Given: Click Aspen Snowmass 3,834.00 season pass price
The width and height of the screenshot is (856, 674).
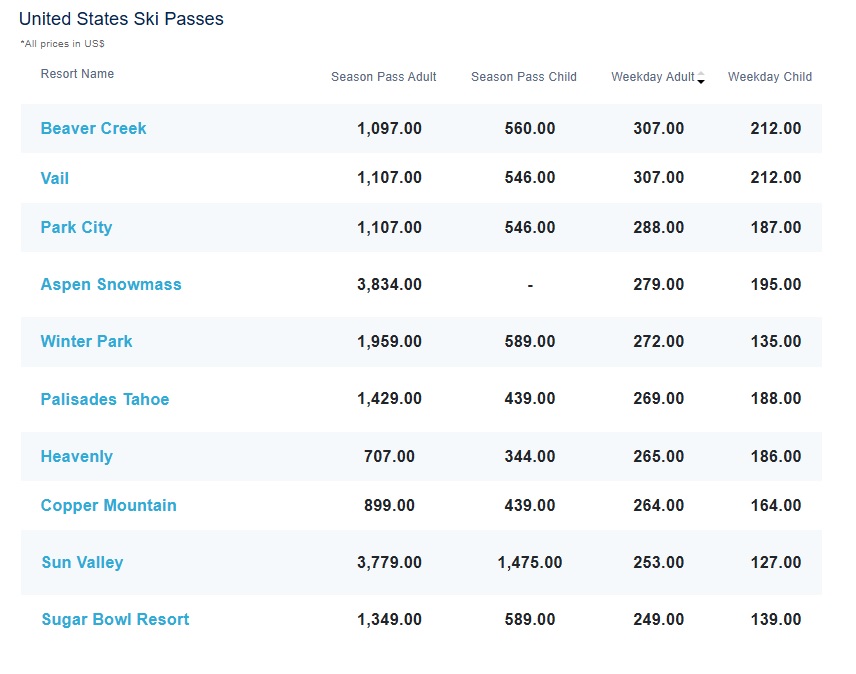Looking at the screenshot, I should click(389, 284).
